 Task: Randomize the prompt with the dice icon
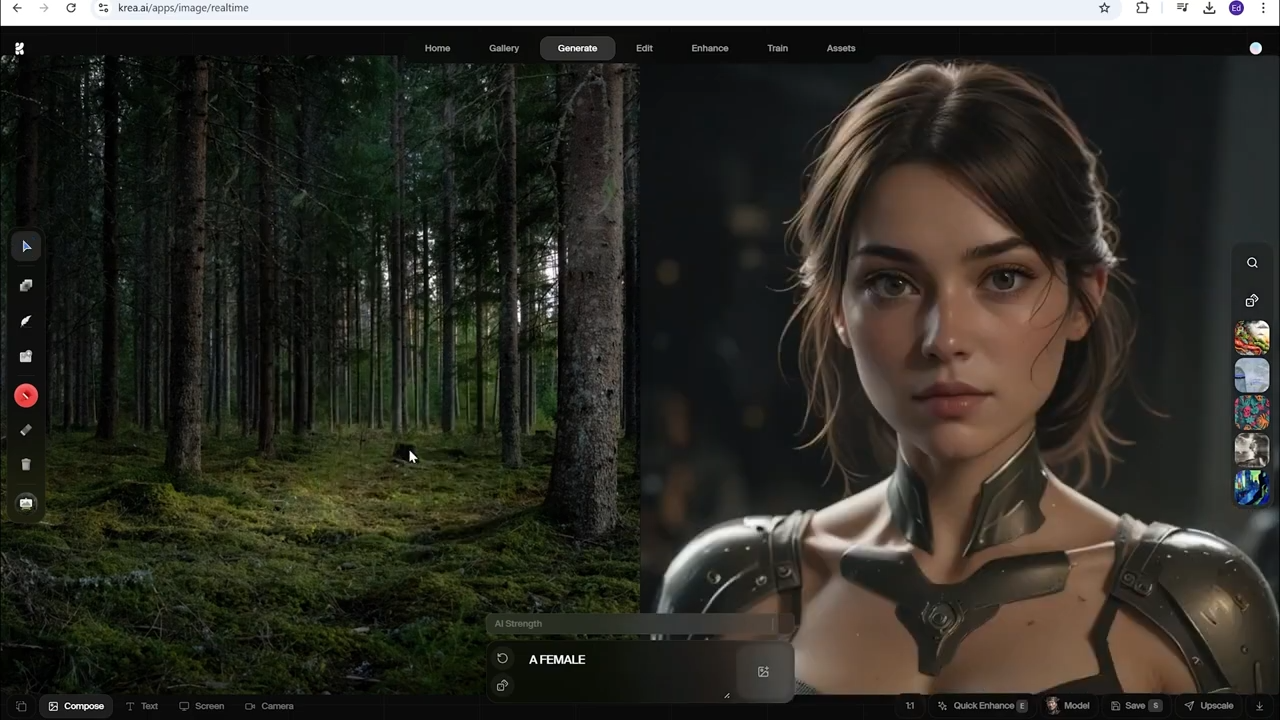click(503, 685)
